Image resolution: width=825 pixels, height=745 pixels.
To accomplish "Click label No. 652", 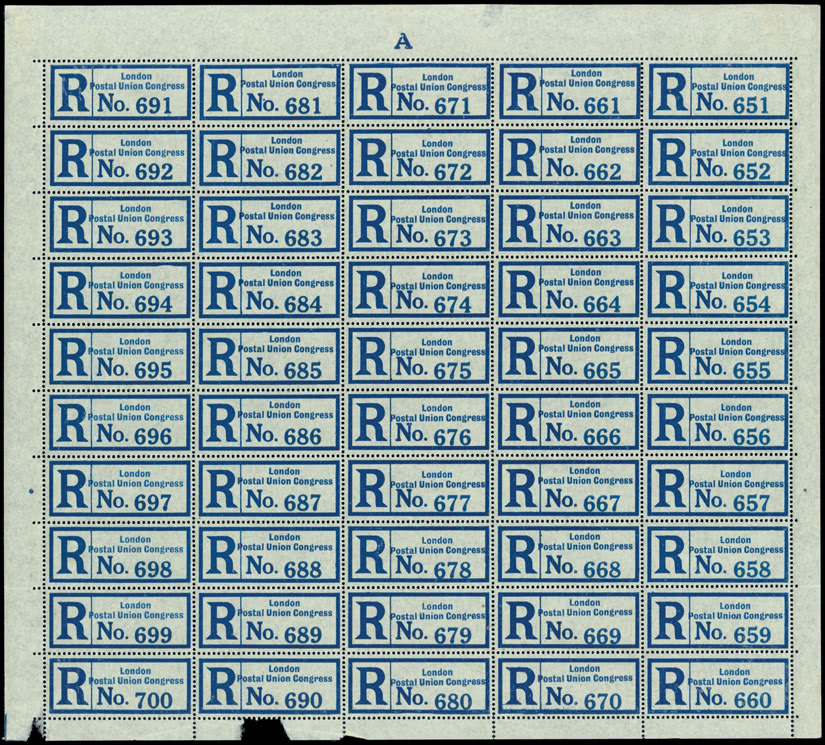I will [719, 158].
